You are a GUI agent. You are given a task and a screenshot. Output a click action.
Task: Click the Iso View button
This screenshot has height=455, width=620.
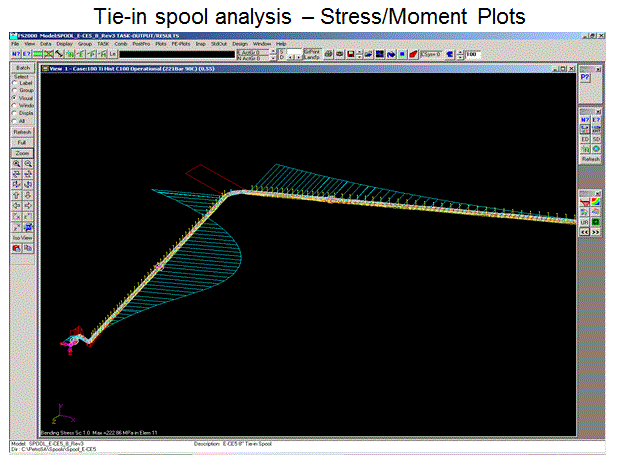tap(21, 236)
